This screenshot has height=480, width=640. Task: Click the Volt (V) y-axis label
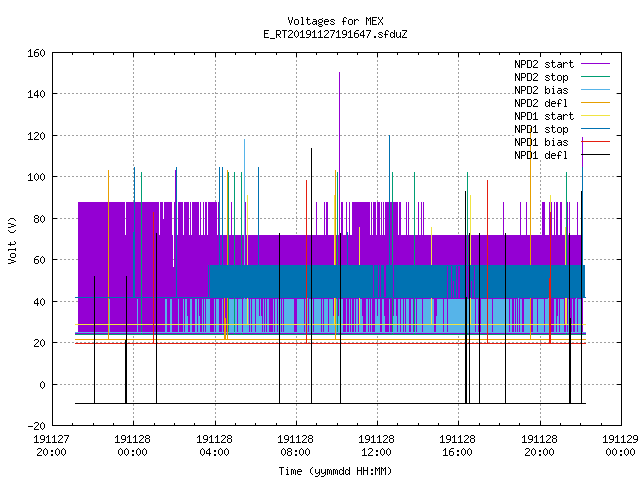(13, 240)
